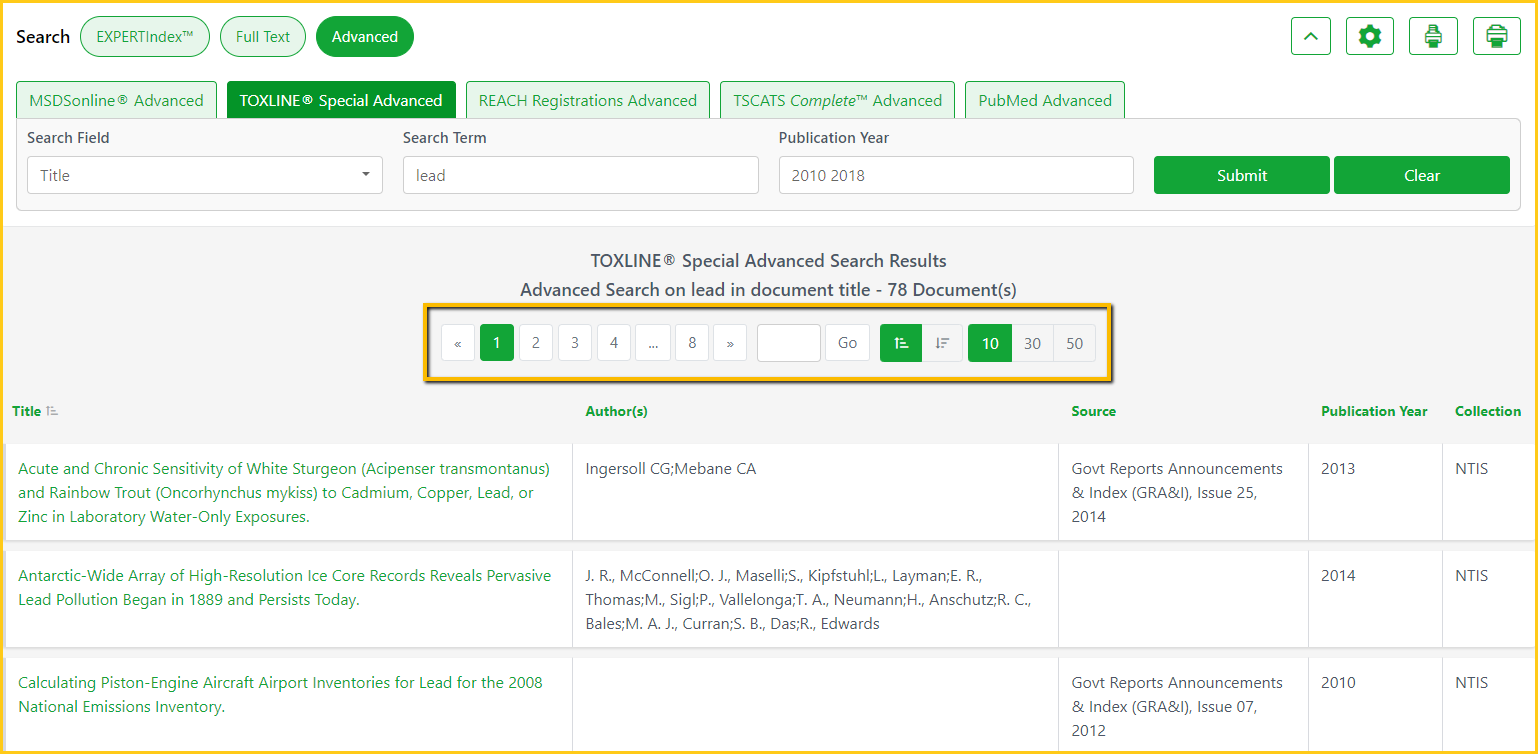Show 50 results per page
Viewport: 1538px width, 754px height.
point(1074,343)
